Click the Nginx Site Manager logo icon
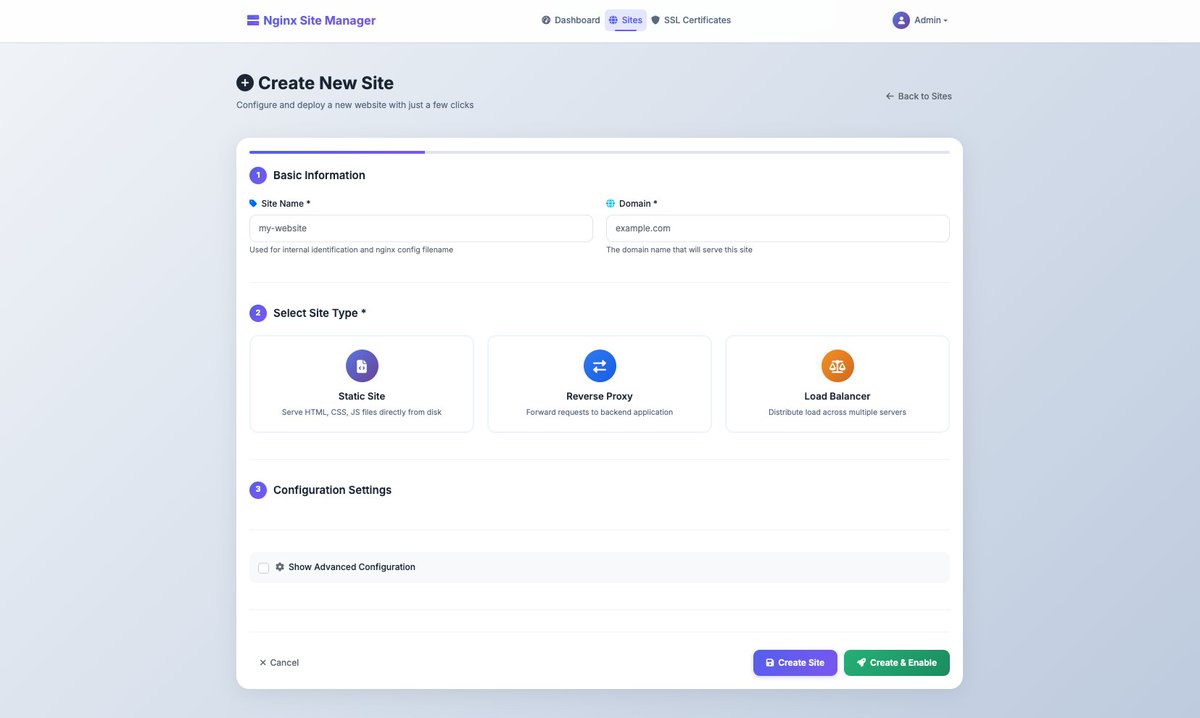This screenshot has width=1200, height=718. coord(253,20)
